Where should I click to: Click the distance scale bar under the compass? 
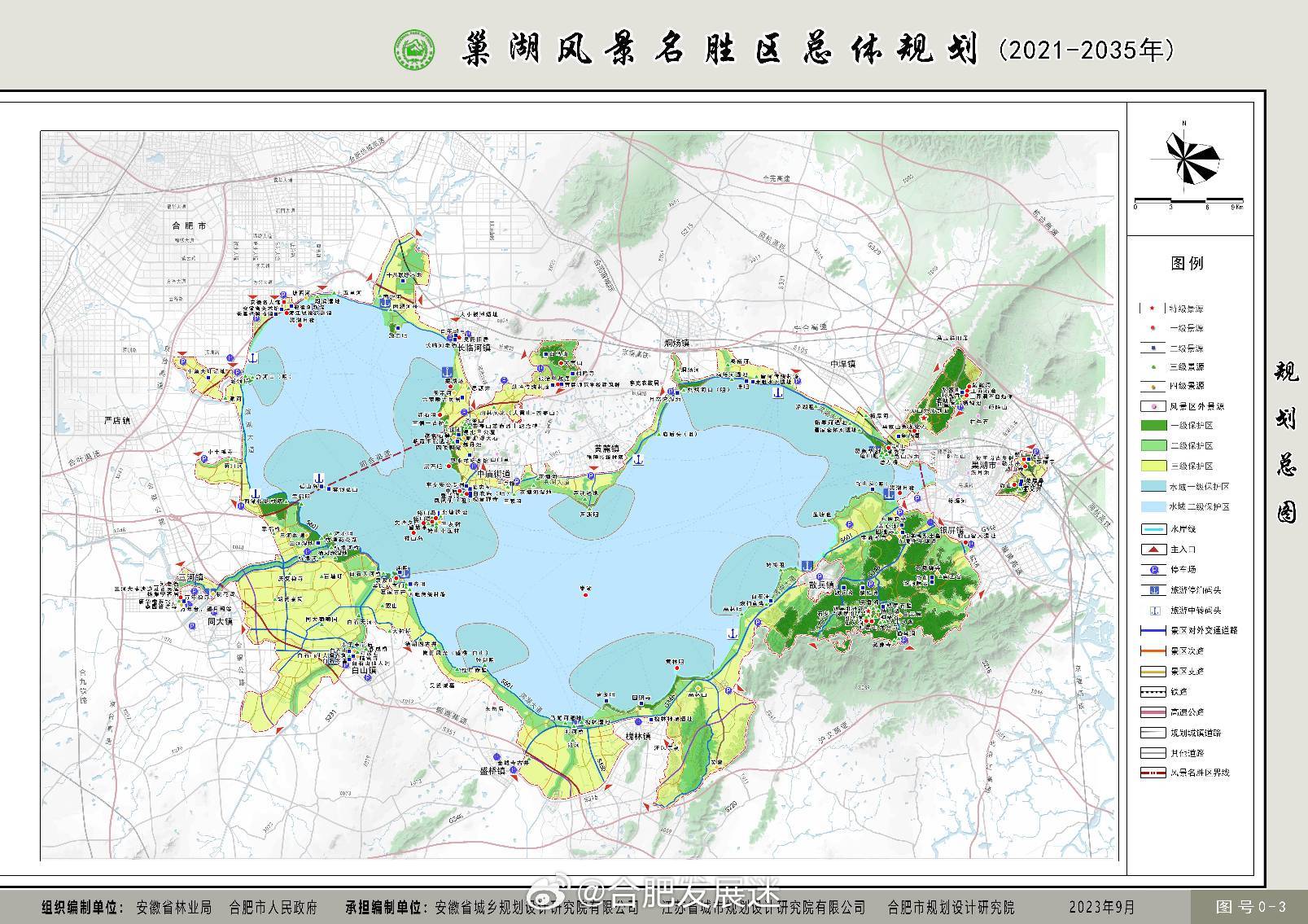click(x=1188, y=199)
